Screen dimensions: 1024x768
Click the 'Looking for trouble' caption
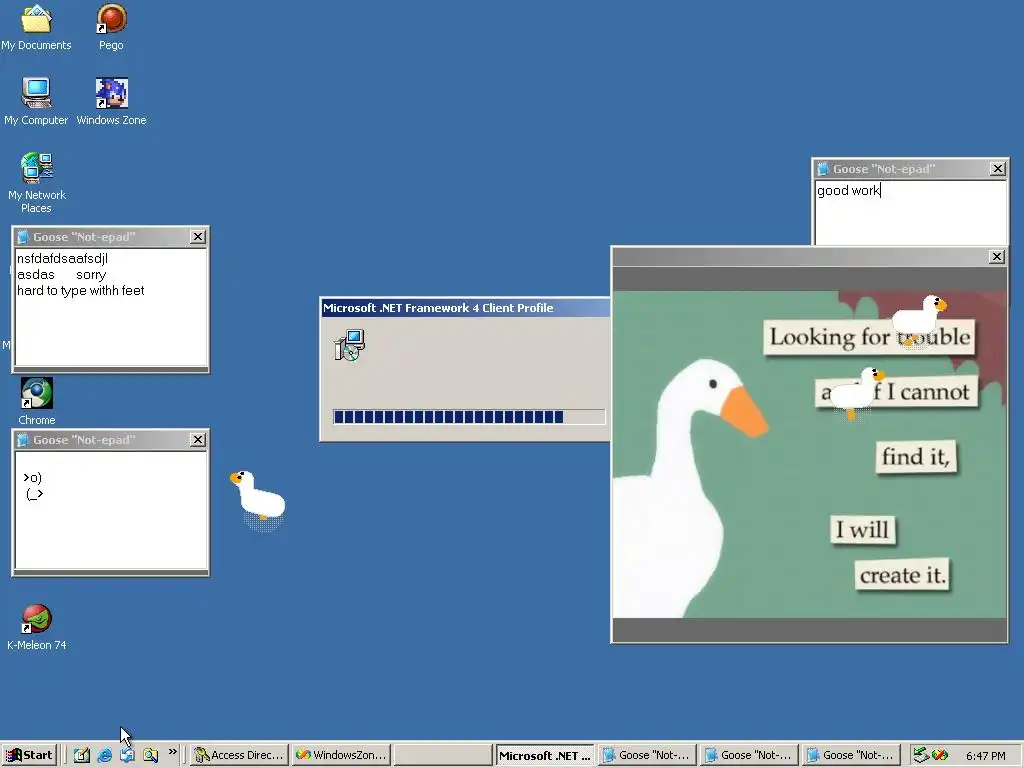[x=870, y=337]
